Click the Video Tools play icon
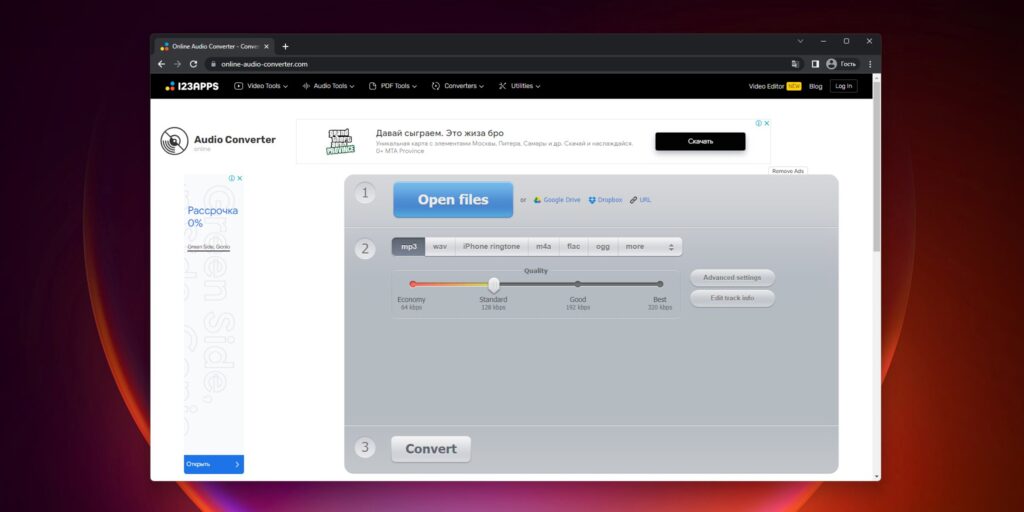 [238, 86]
